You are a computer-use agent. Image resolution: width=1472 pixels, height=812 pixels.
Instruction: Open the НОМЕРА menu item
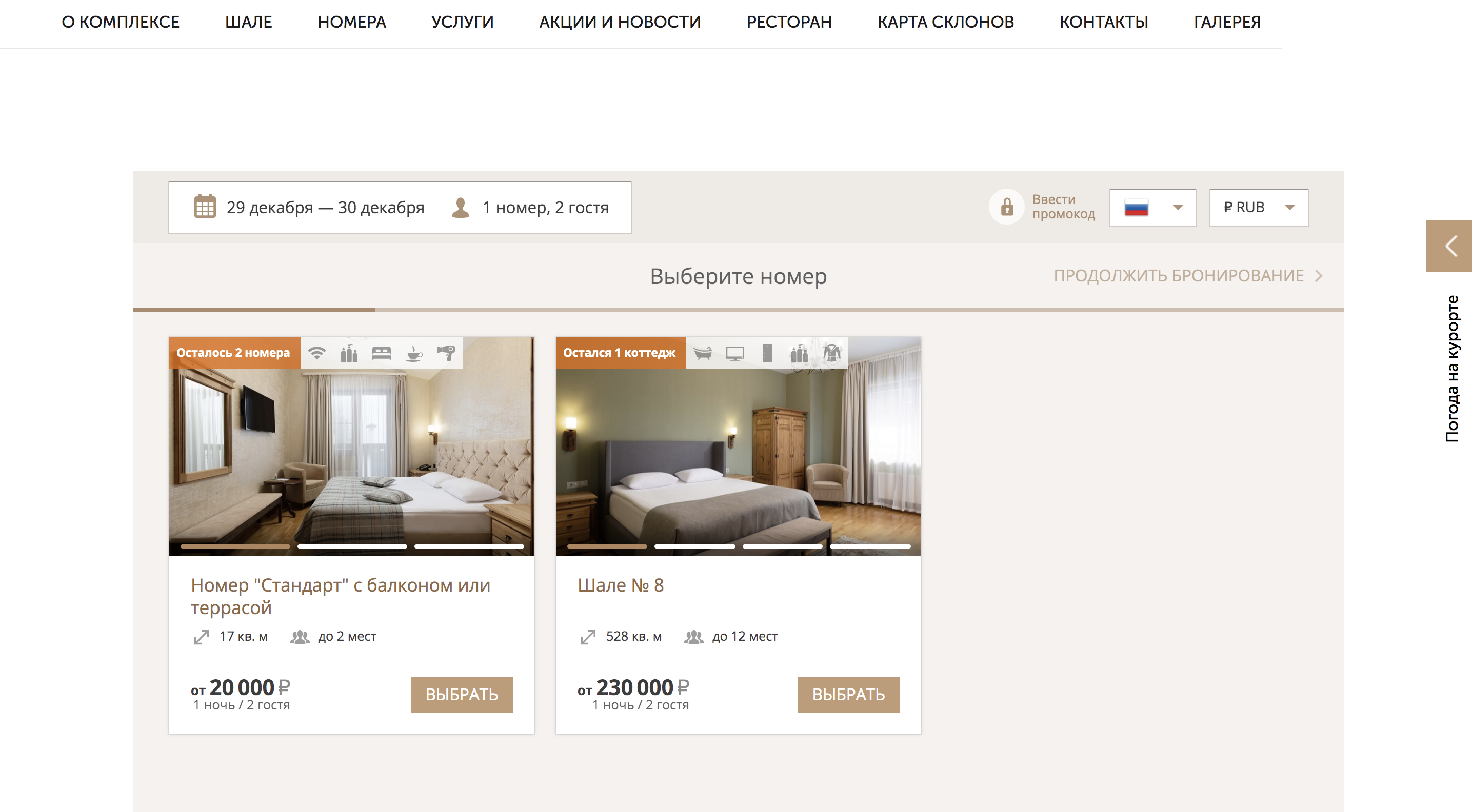[351, 22]
